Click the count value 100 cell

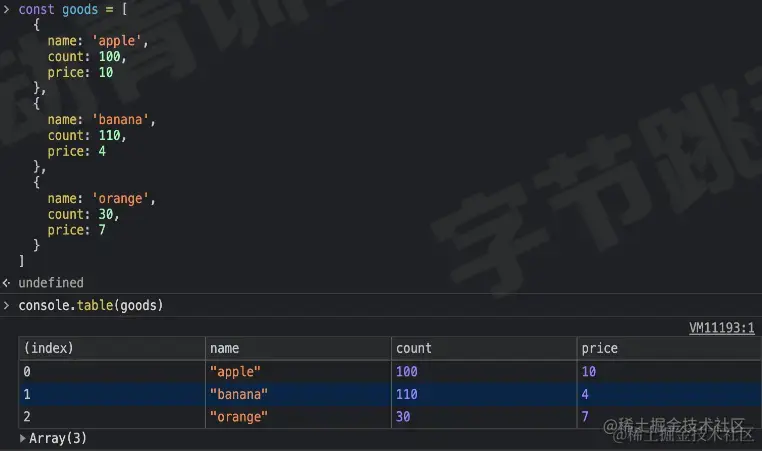[407, 372]
